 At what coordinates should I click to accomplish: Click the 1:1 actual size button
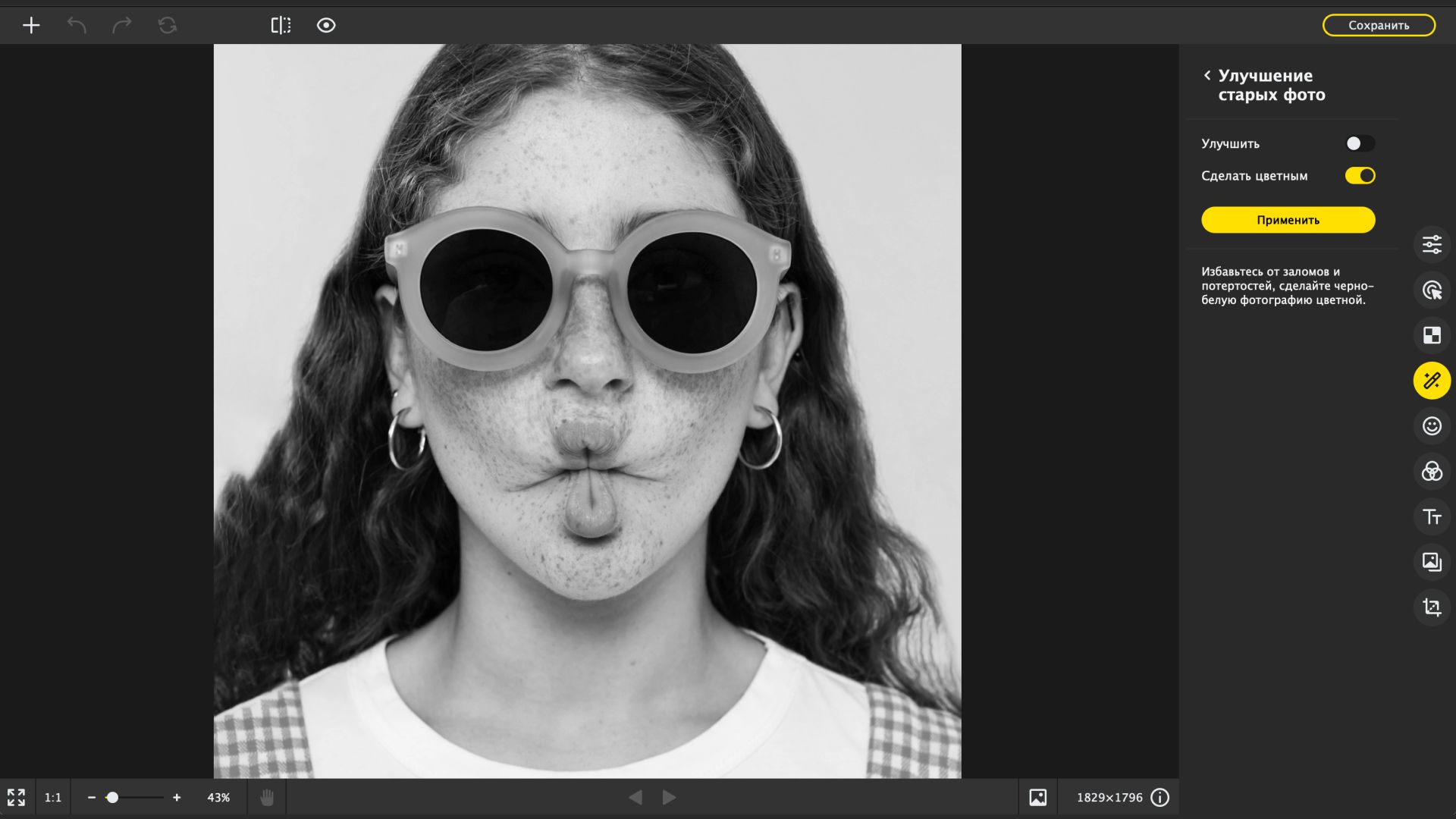coord(52,798)
